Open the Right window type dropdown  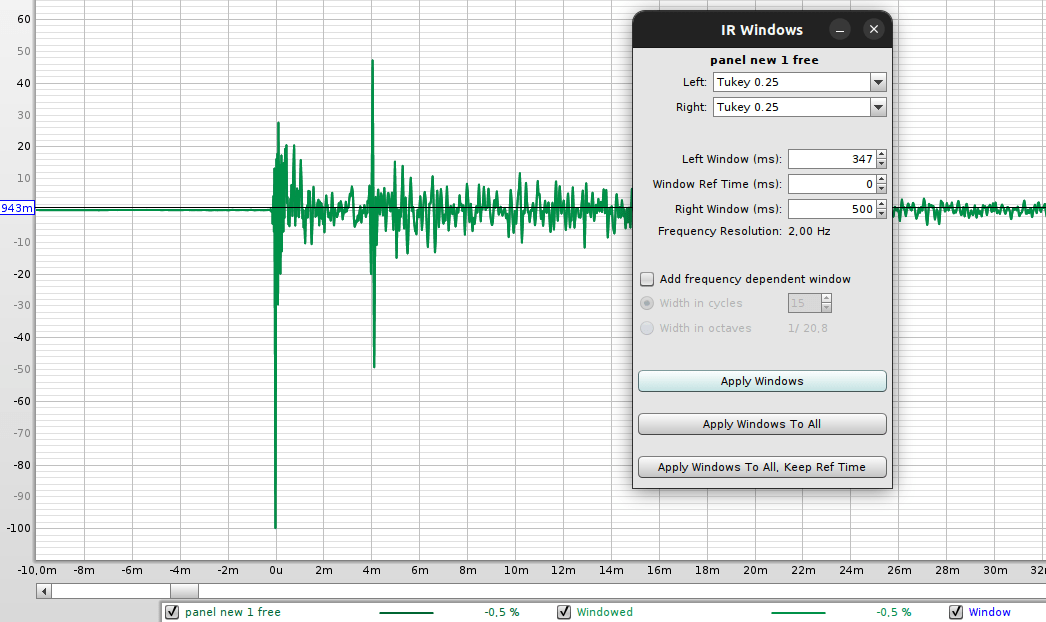[x=878, y=107]
